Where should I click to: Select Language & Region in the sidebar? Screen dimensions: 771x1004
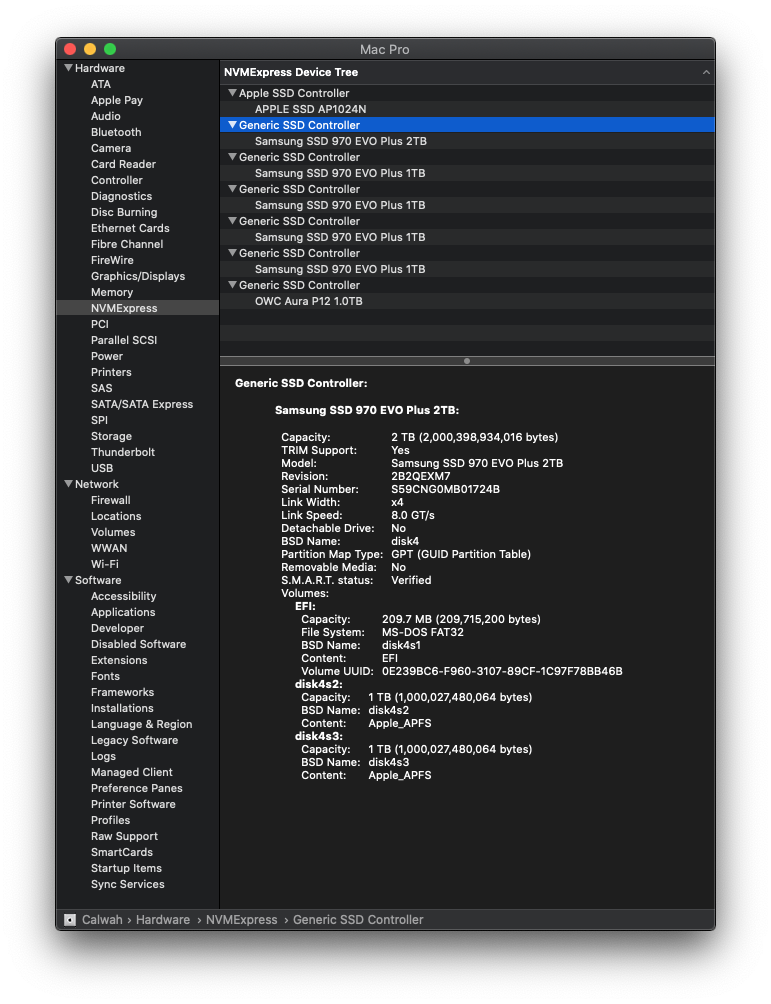(x=142, y=724)
